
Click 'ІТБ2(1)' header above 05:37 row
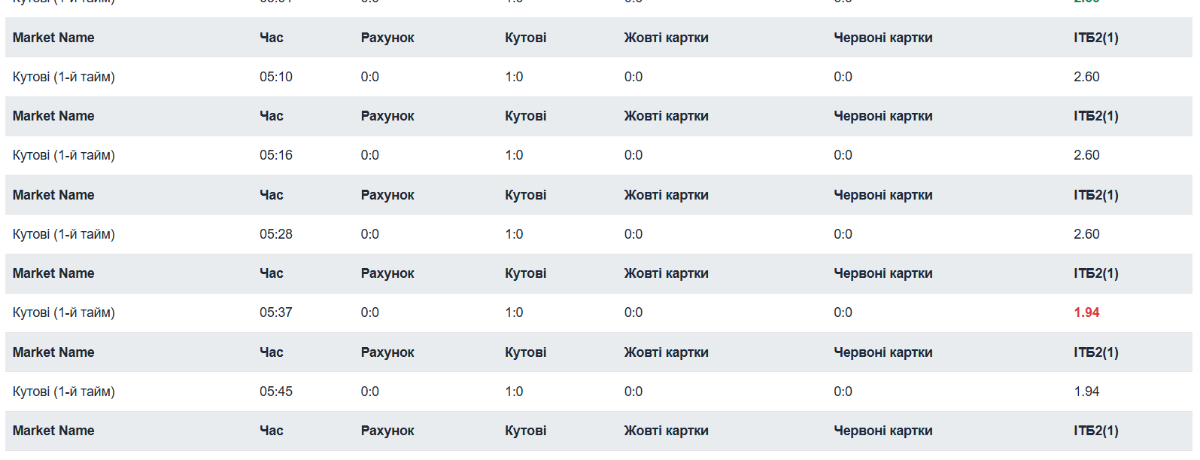tap(1095, 273)
